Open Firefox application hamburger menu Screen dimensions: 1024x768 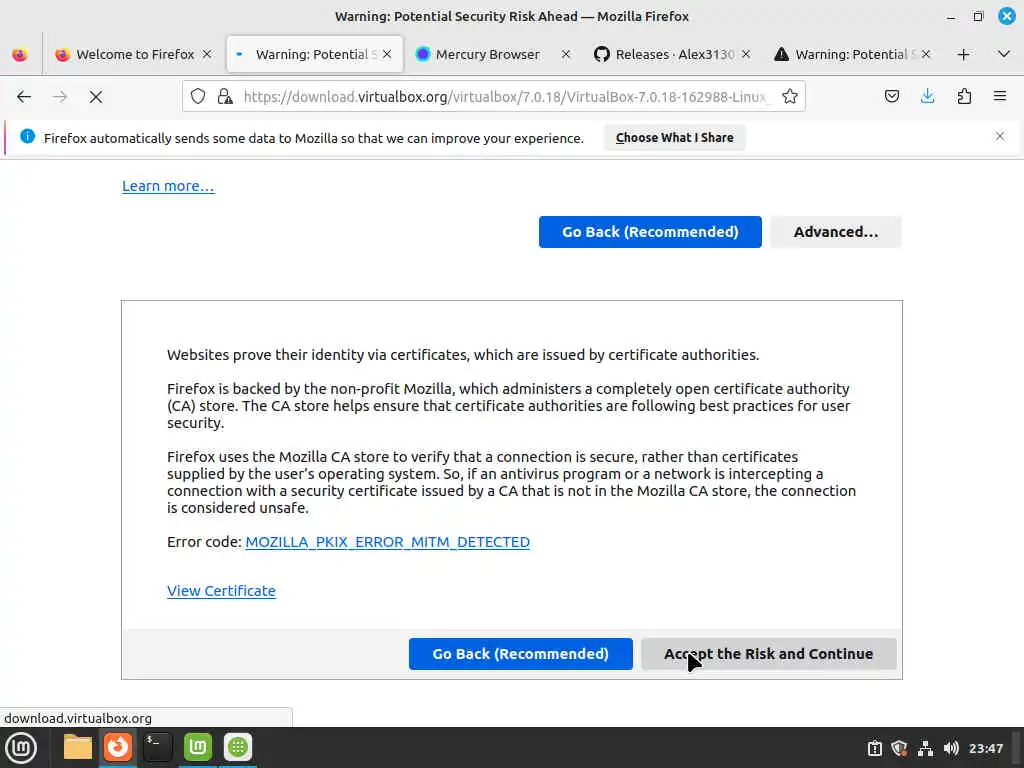coord(1000,97)
